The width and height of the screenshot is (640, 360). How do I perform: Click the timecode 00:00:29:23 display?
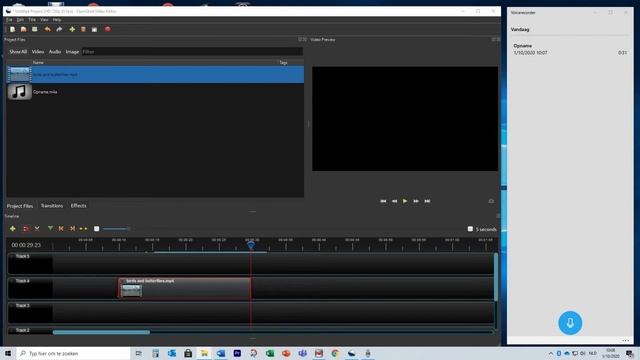pyautogui.click(x=26, y=245)
